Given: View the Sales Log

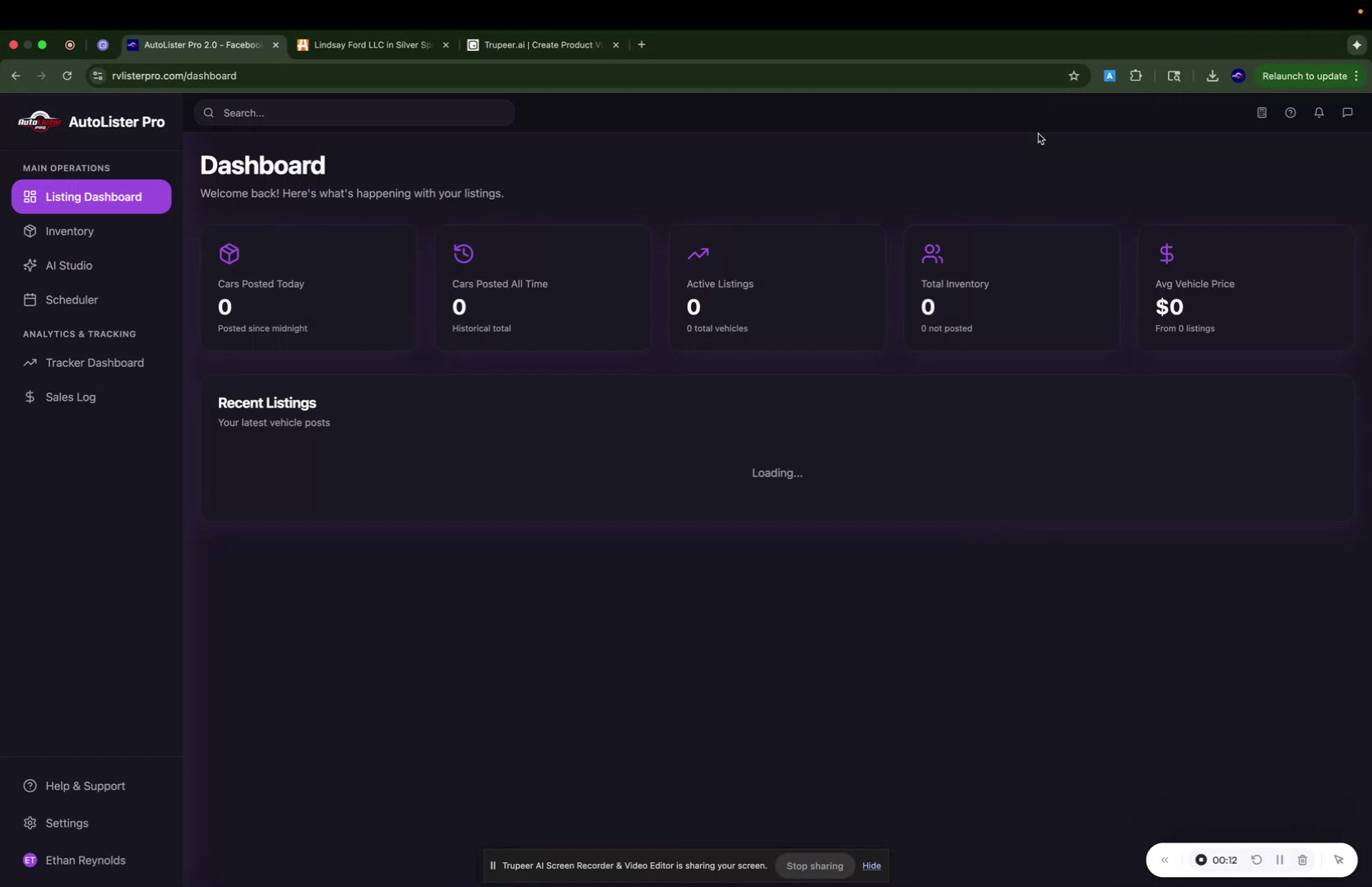Looking at the screenshot, I should pos(70,397).
